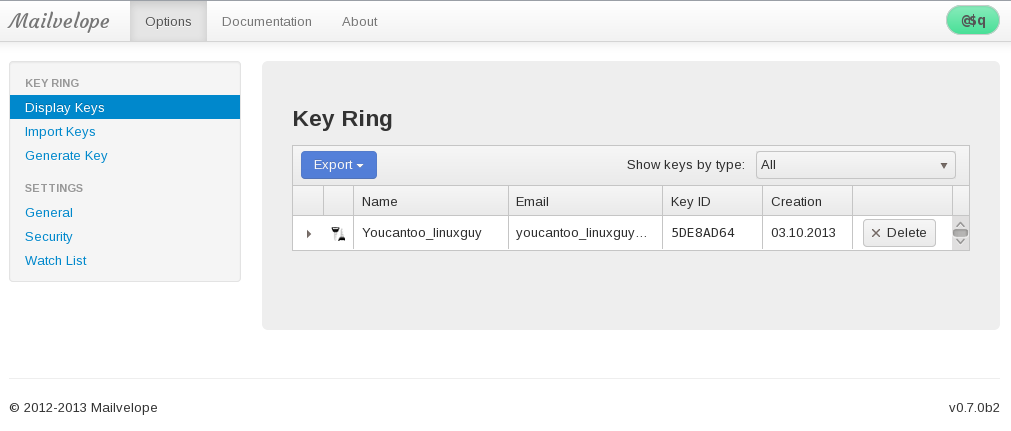Open the Documentation tab
The image size is (1011, 431).
(266, 21)
